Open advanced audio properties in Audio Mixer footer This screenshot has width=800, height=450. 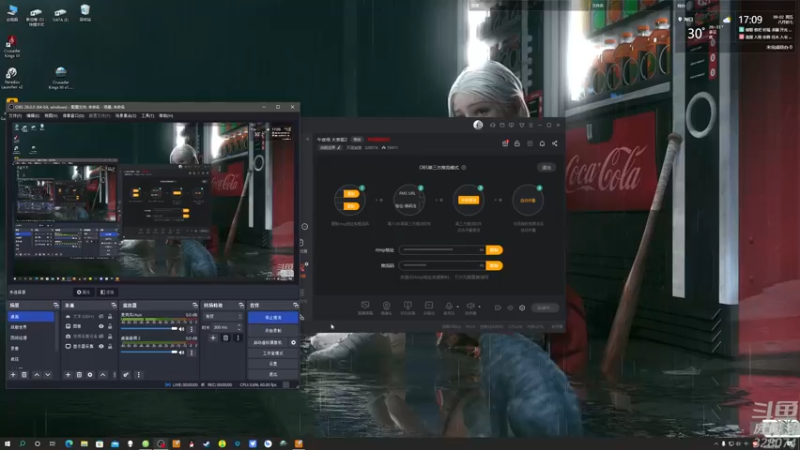pos(126,374)
